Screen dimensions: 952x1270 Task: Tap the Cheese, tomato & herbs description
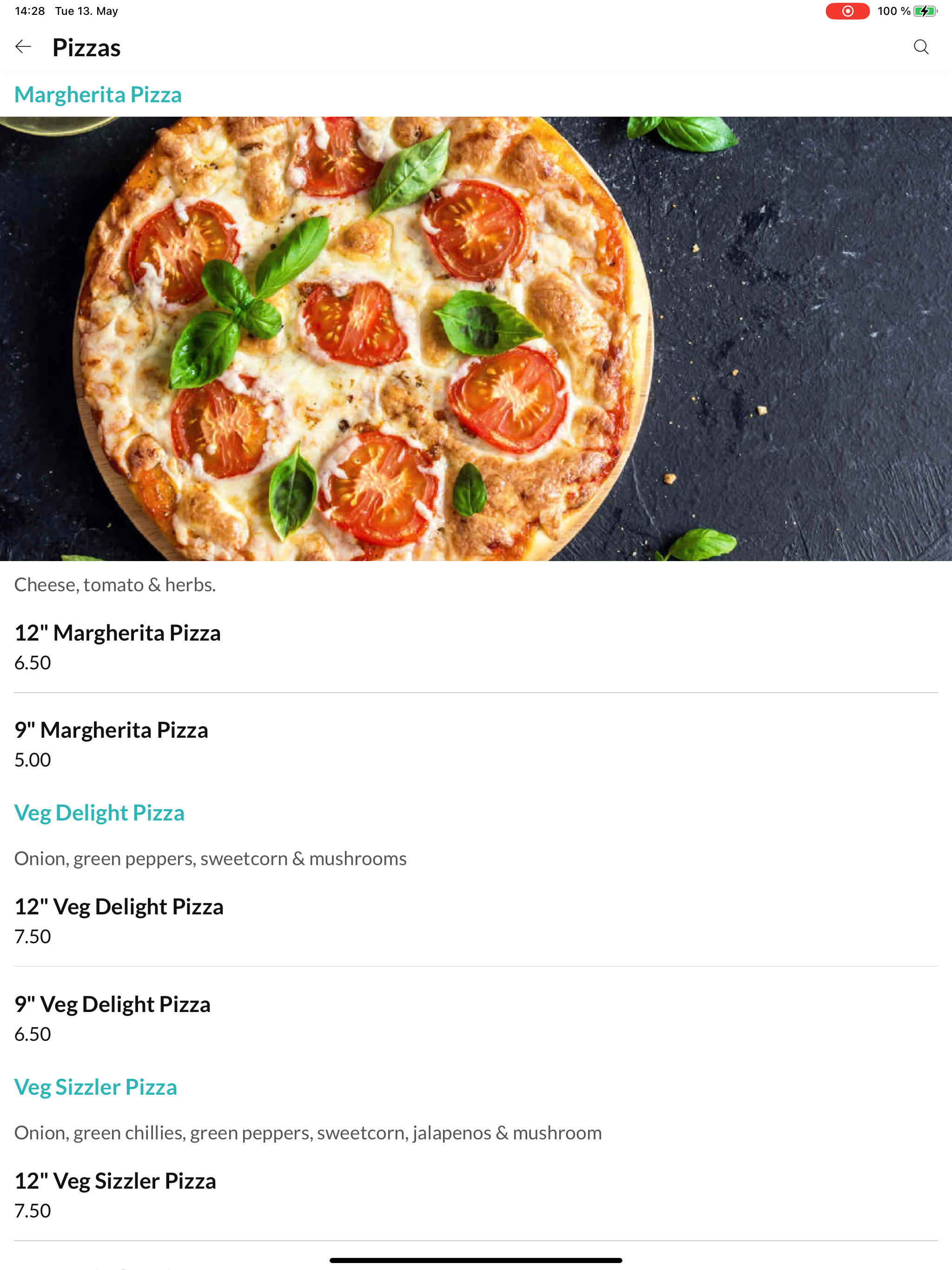115,584
